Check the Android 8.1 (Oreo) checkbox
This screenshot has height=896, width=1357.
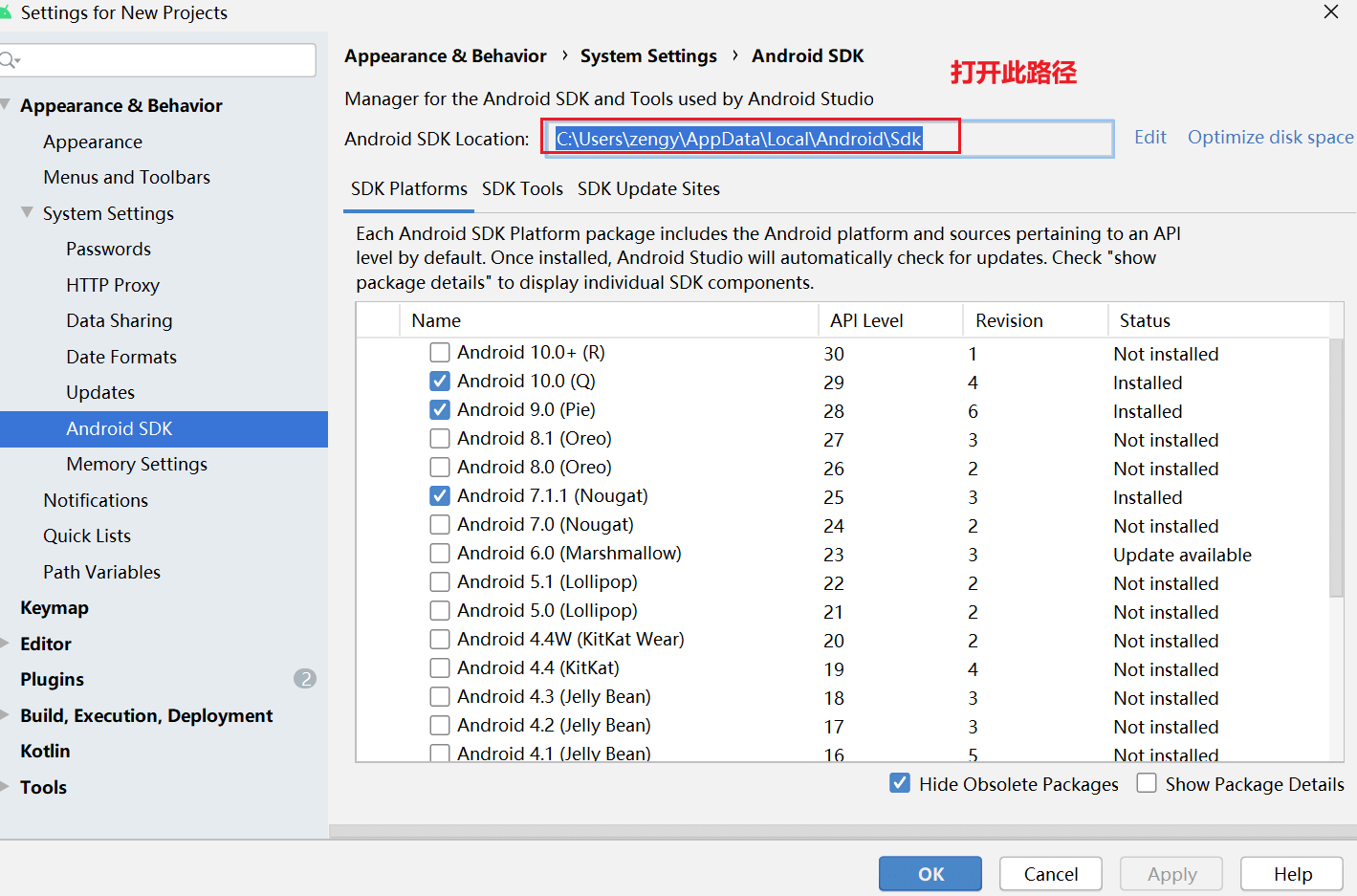pos(440,439)
